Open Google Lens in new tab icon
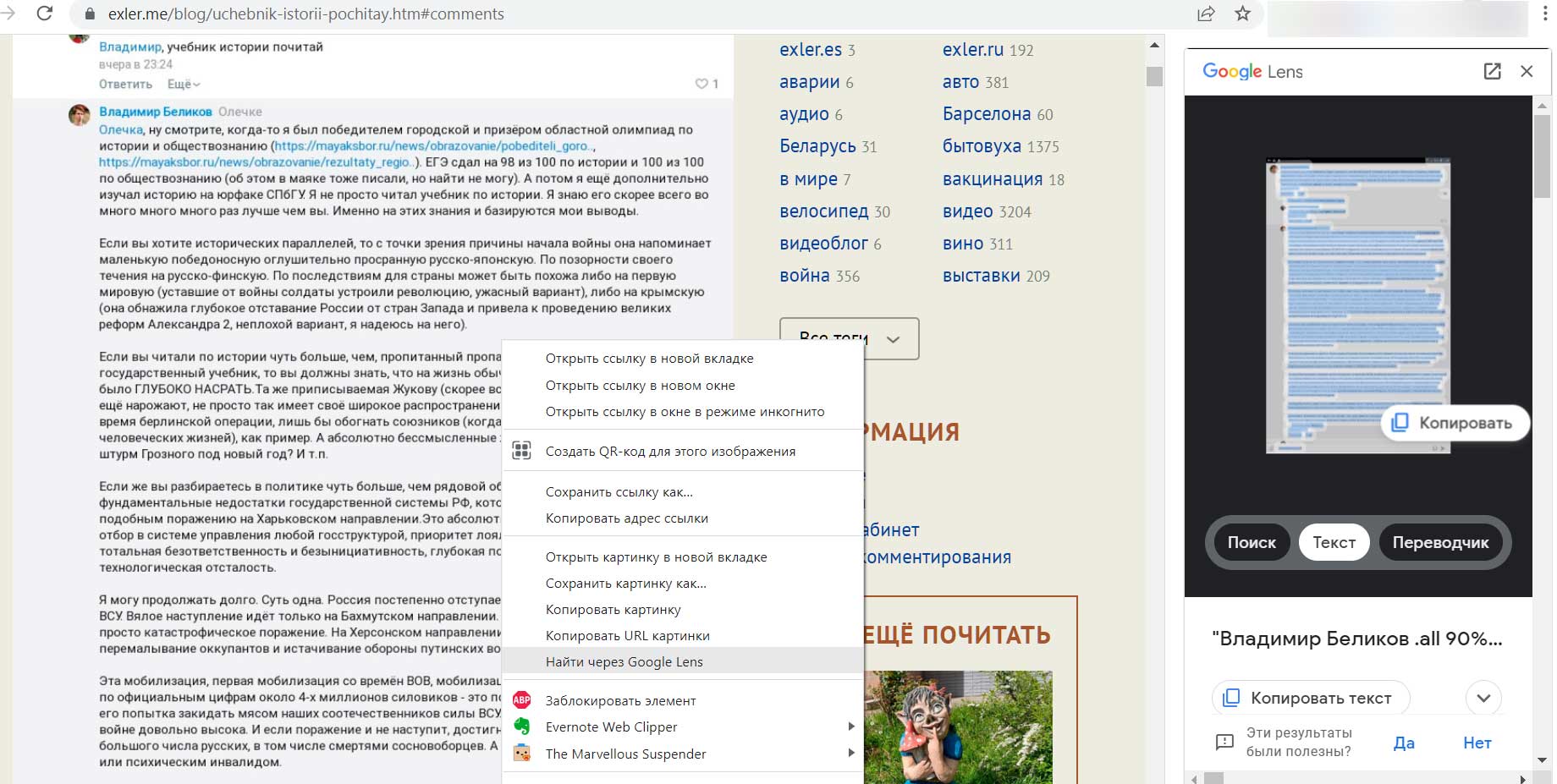This screenshot has height=784, width=1557. click(x=1492, y=71)
